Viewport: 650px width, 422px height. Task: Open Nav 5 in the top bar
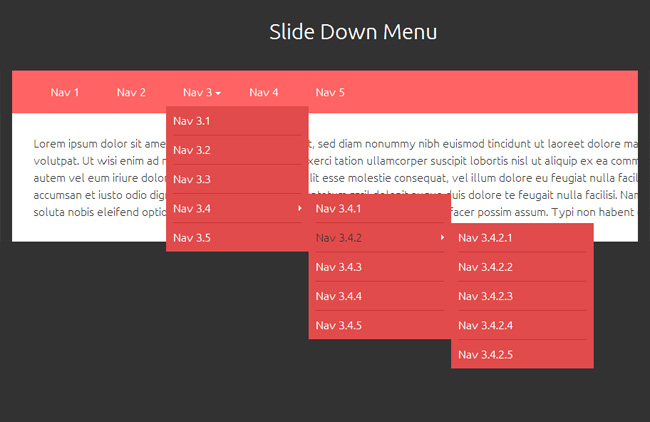point(330,93)
